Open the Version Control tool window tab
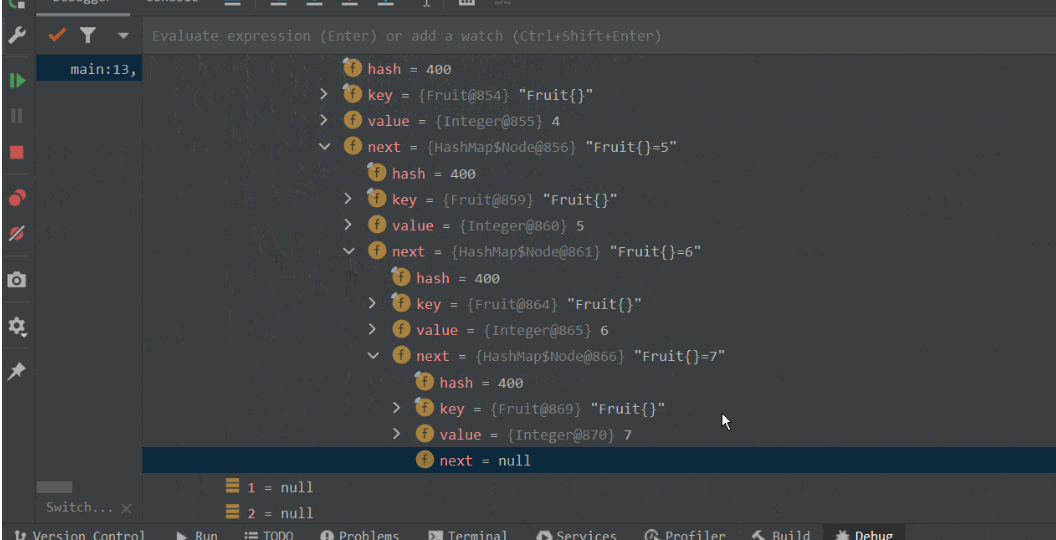1056x540 pixels. (x=79, y=535)
